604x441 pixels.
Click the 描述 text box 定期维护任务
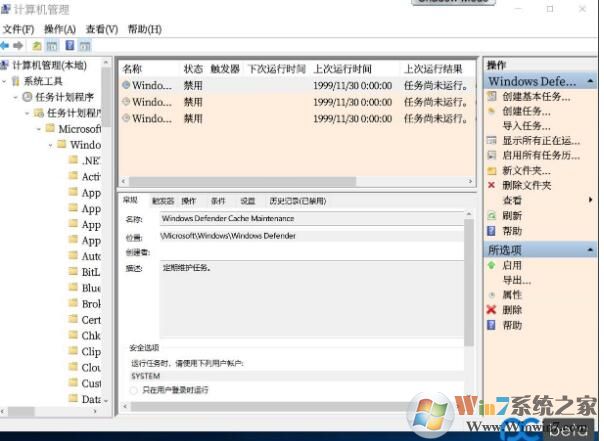[x=312, y=299]
